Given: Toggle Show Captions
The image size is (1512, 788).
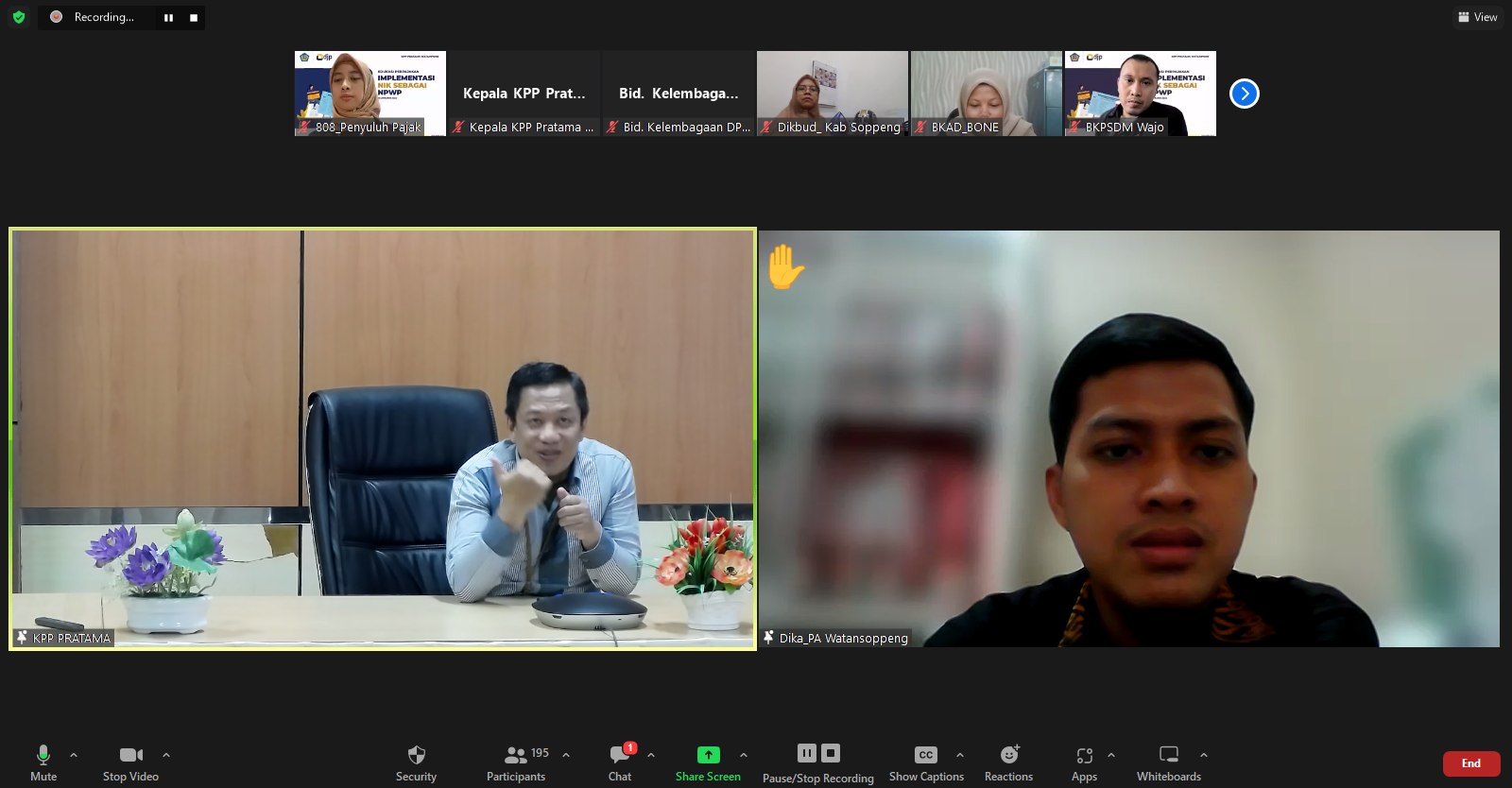Looking at the screenshot, I should pyautogui.click(x=925, y=762).
